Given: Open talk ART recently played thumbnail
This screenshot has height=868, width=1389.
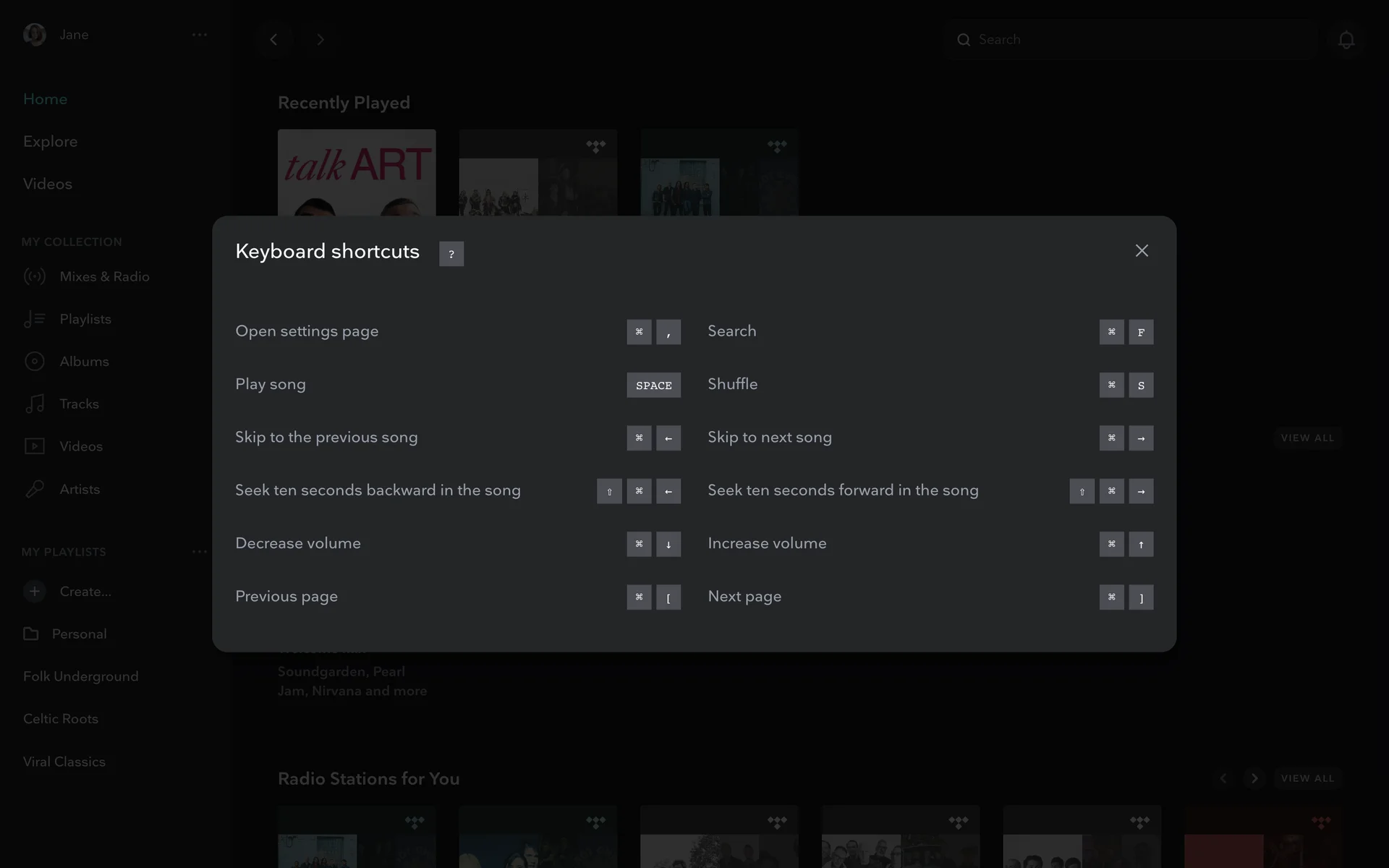Looking at the screenshot, I should tap(357, 173).
